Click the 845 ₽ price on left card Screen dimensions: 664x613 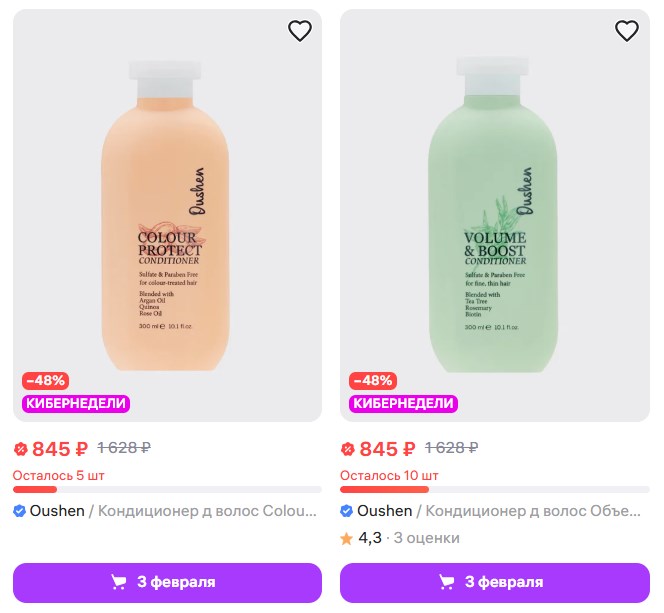[x=60, y=449]
